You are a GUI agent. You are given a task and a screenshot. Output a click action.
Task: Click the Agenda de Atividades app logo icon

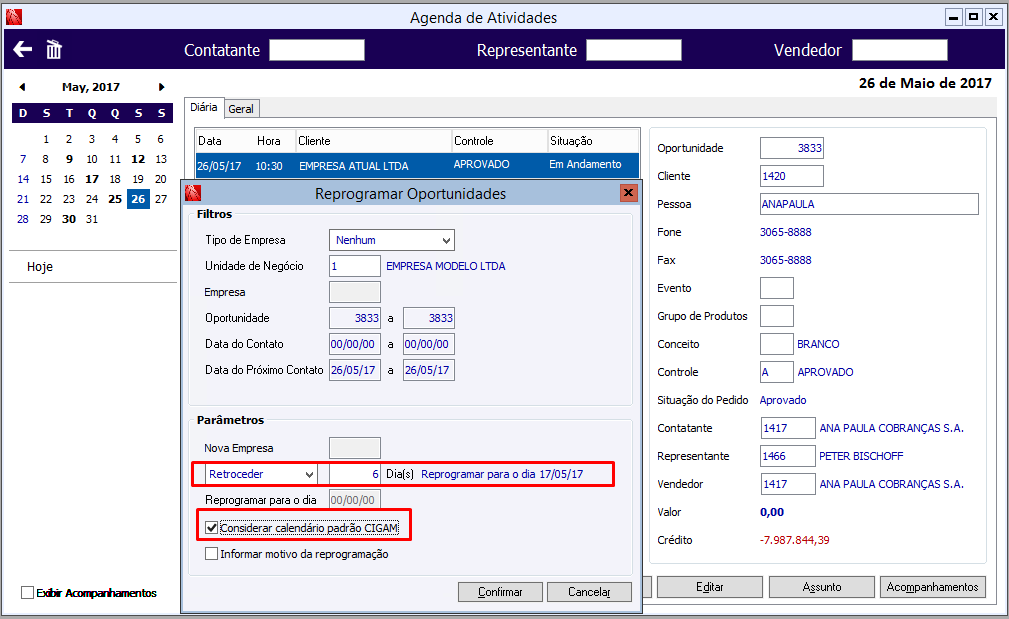click(x=14, y=17)
